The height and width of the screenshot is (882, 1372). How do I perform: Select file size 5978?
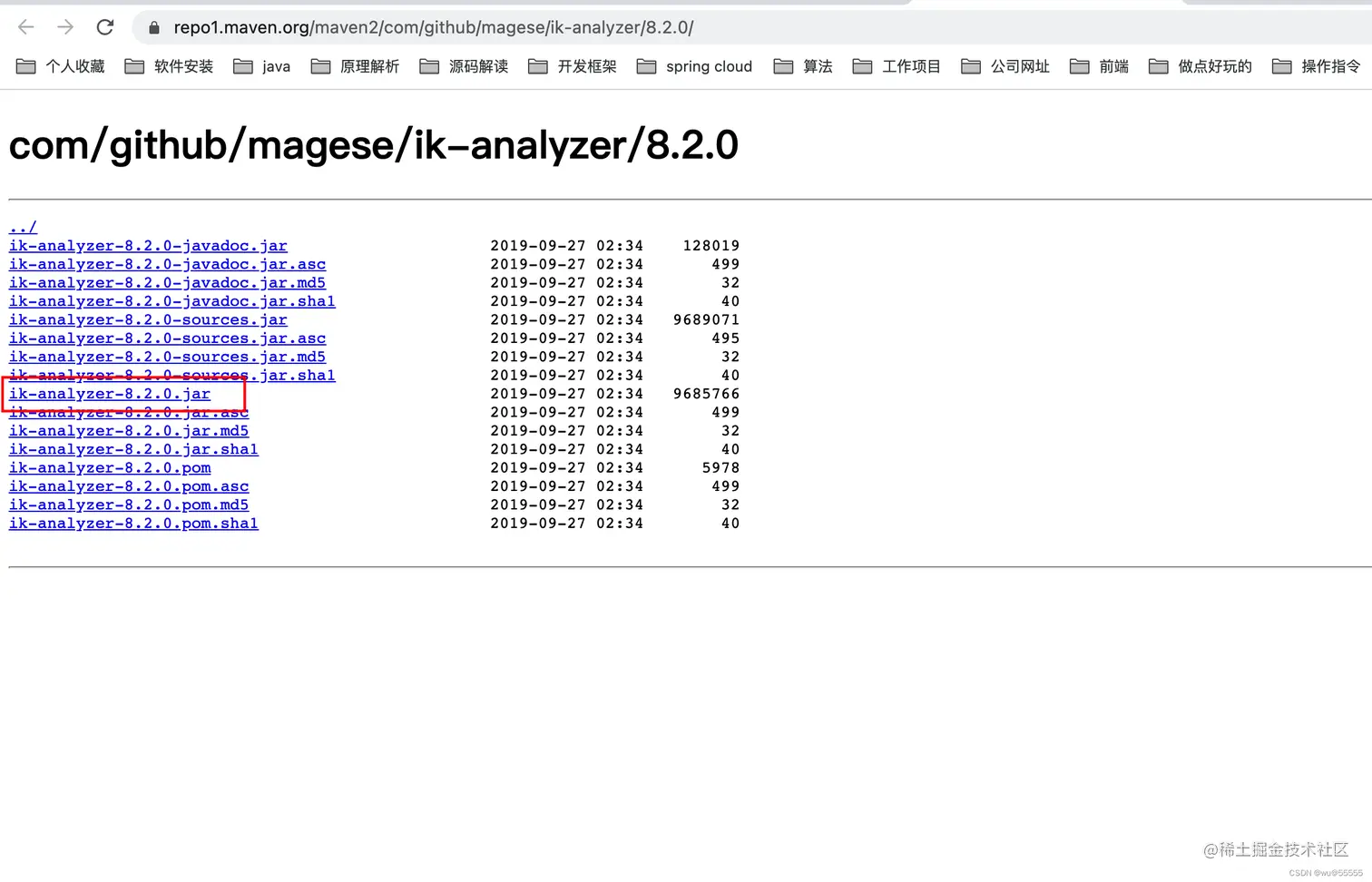tap(720, 467)
